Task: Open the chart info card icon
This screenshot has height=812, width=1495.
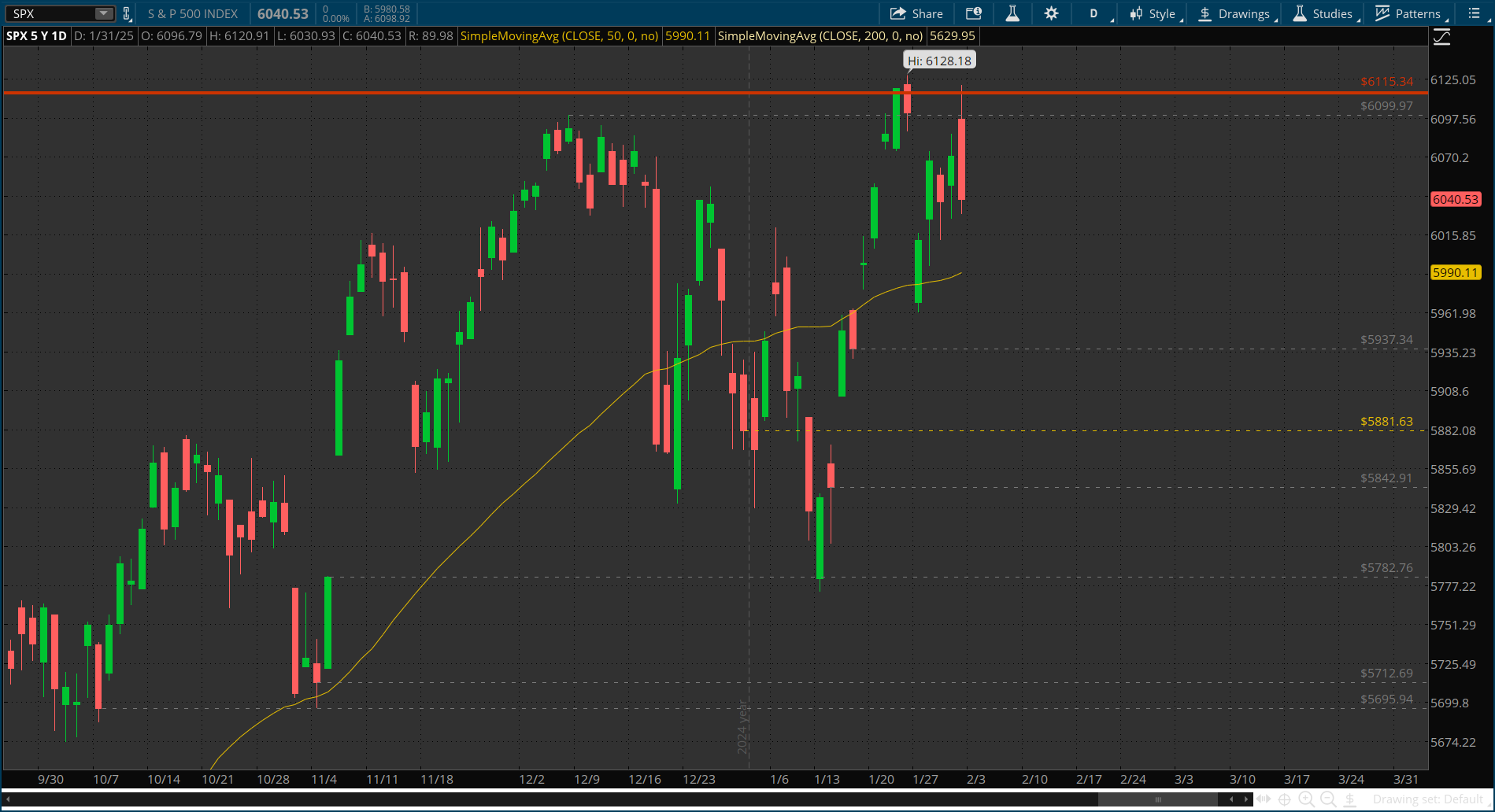Action: (974, 13)
